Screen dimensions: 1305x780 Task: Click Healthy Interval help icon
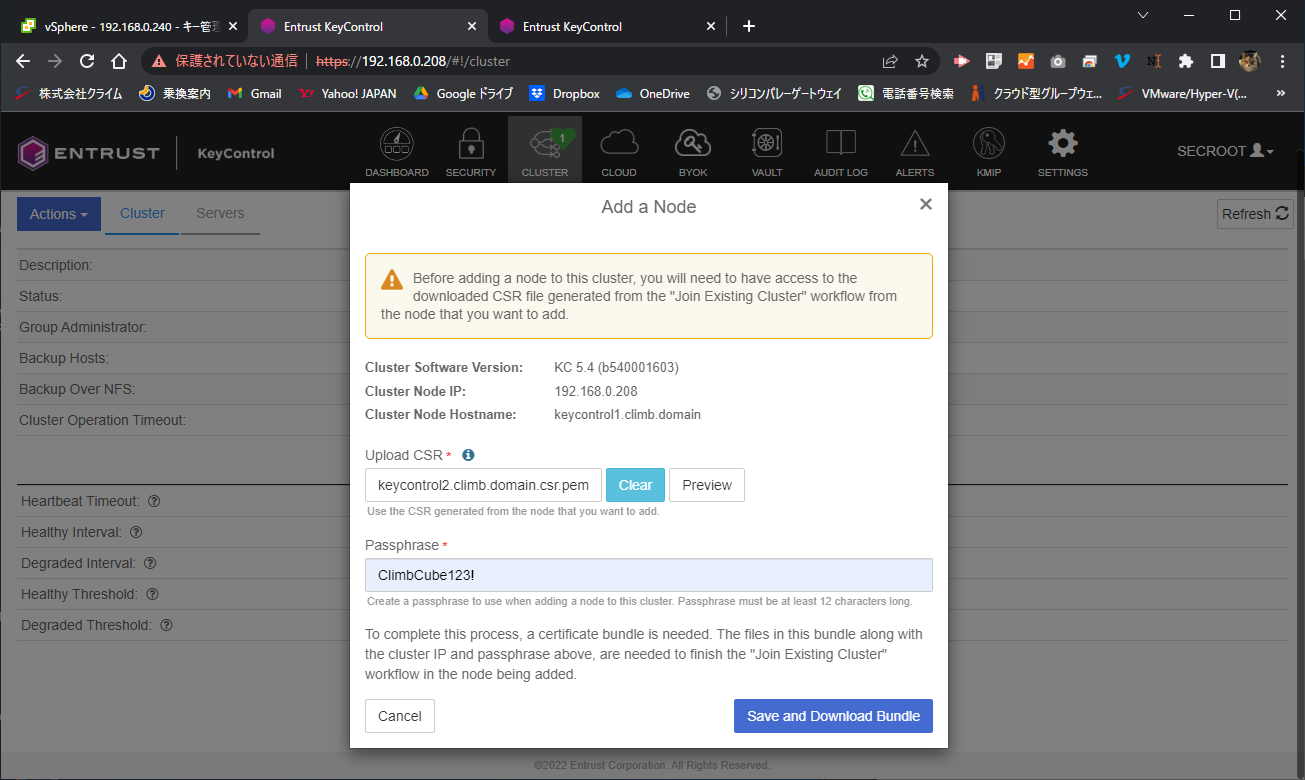[x=136, y=532]
